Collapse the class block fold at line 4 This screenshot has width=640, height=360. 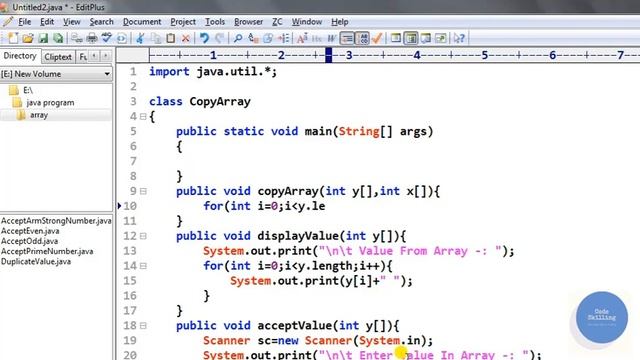(x=143, y=117)
